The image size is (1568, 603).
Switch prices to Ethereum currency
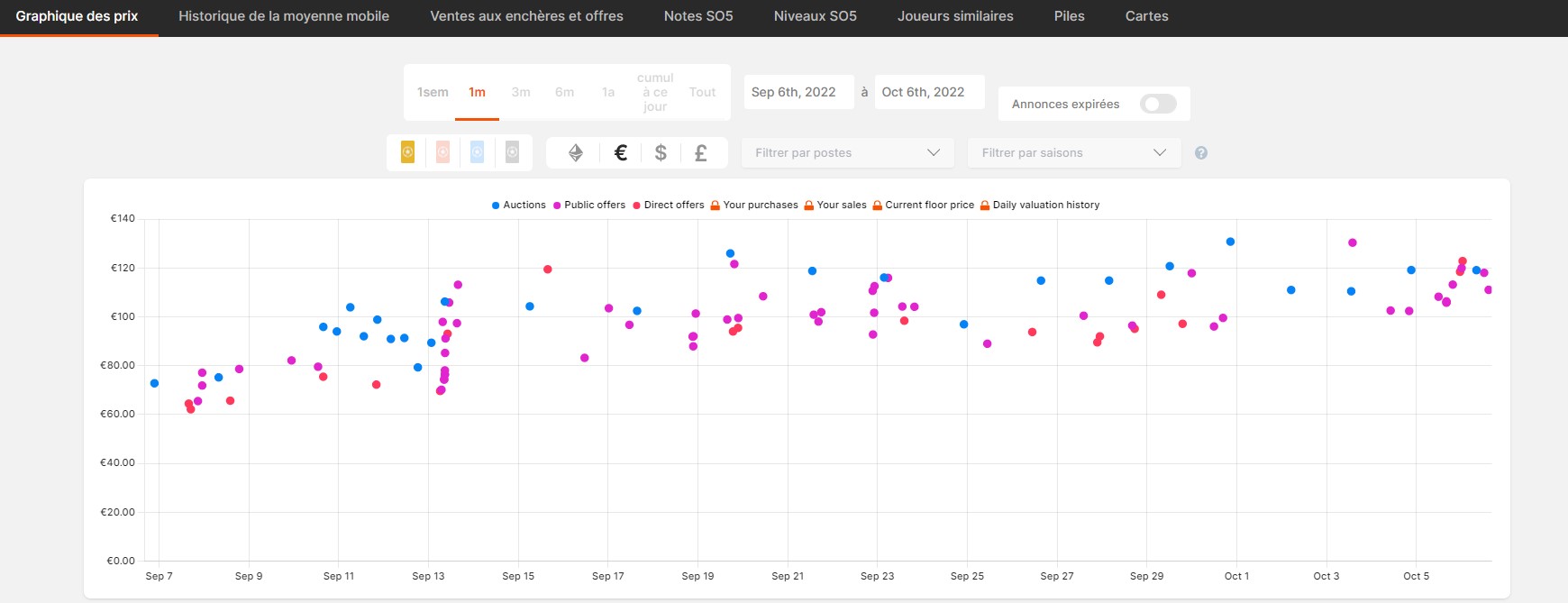[x=576, y=153]
